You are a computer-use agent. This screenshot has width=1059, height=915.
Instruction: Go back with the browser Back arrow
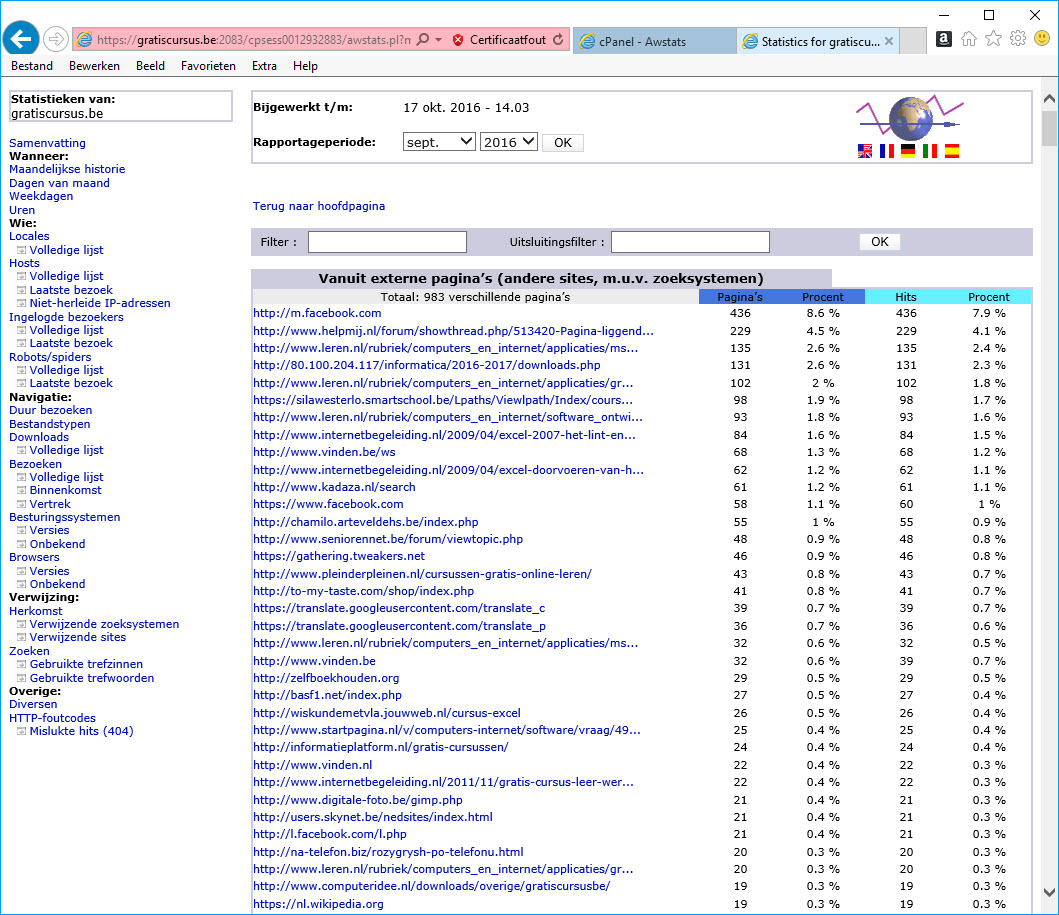click(x=21, y=39)
